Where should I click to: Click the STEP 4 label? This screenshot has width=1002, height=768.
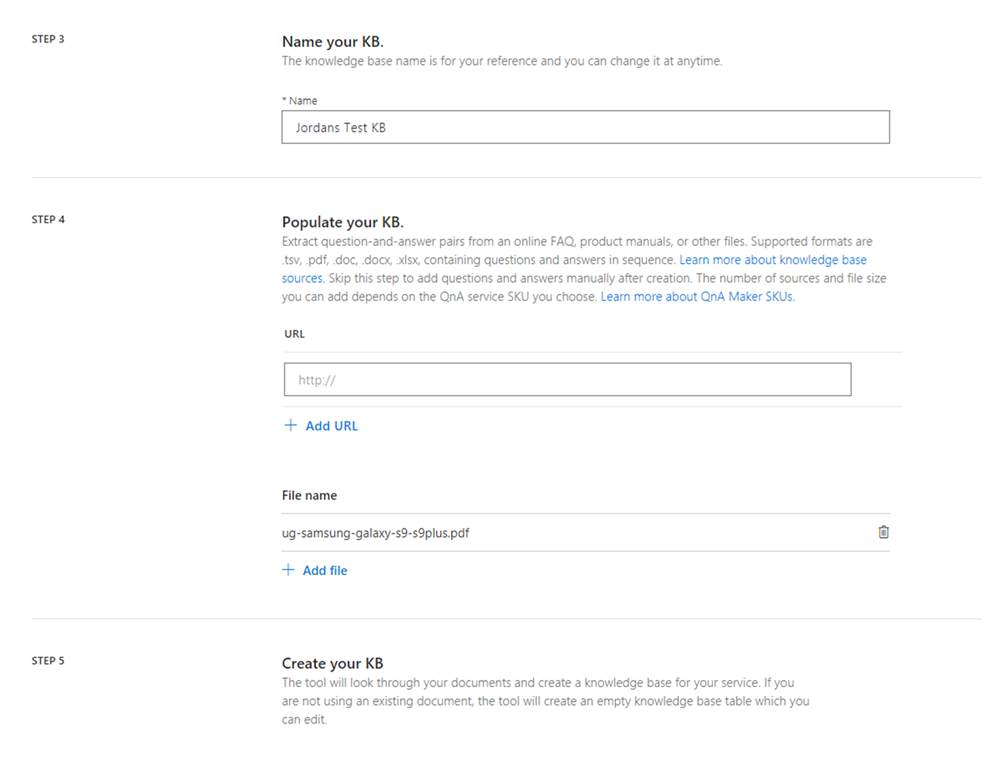(x=49, y=219)
